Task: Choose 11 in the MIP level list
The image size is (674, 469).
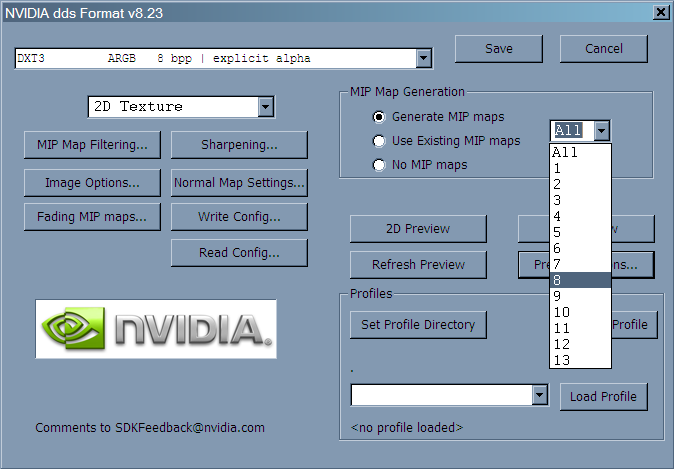Action: pos(580,328)
